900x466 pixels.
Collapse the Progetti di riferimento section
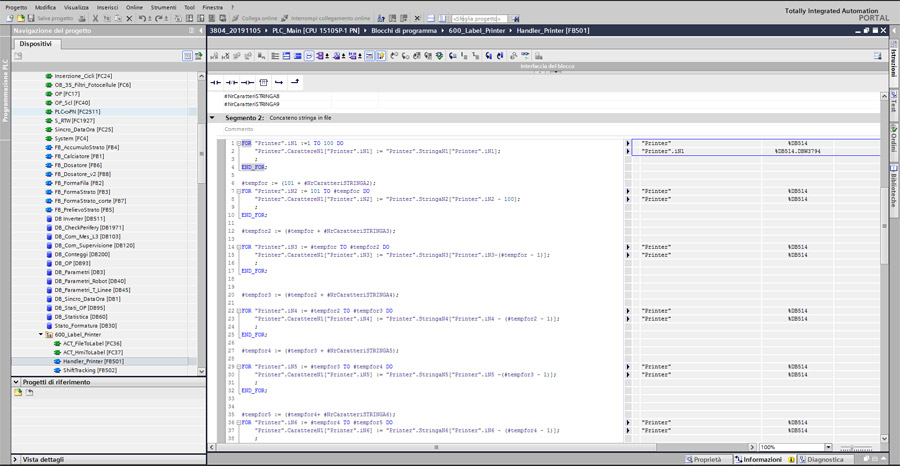(x=16, y=382)
